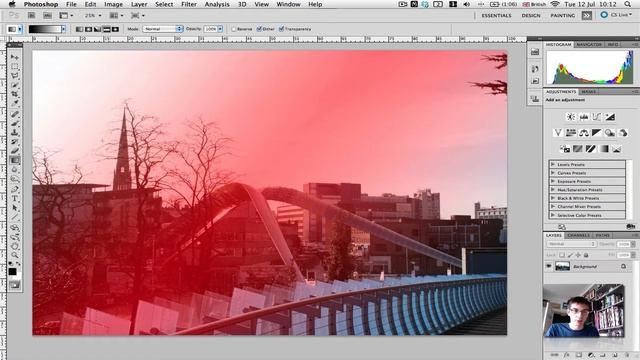Select the Eraser tool
Screen dimensions: 640x360
15,151
